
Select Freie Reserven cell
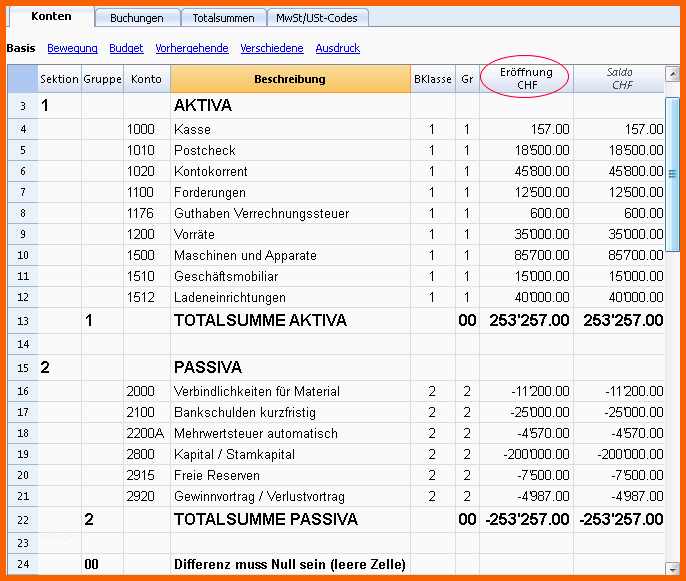click(290, 475)
